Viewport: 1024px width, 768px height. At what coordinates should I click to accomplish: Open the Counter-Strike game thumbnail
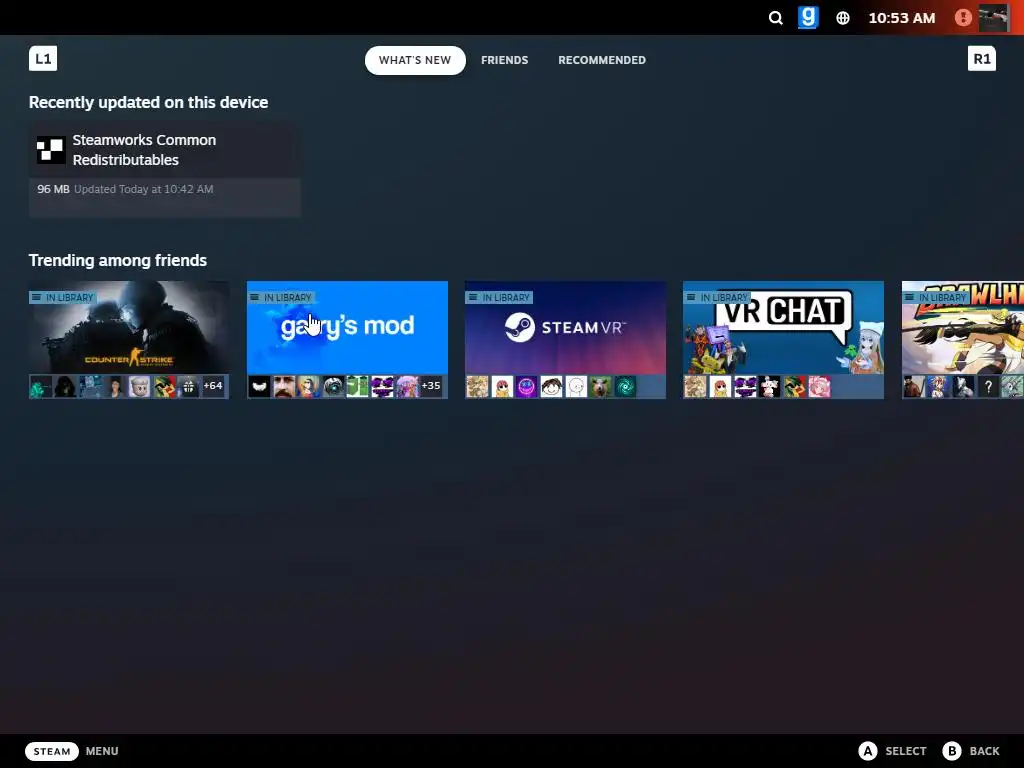click(129, 327)
